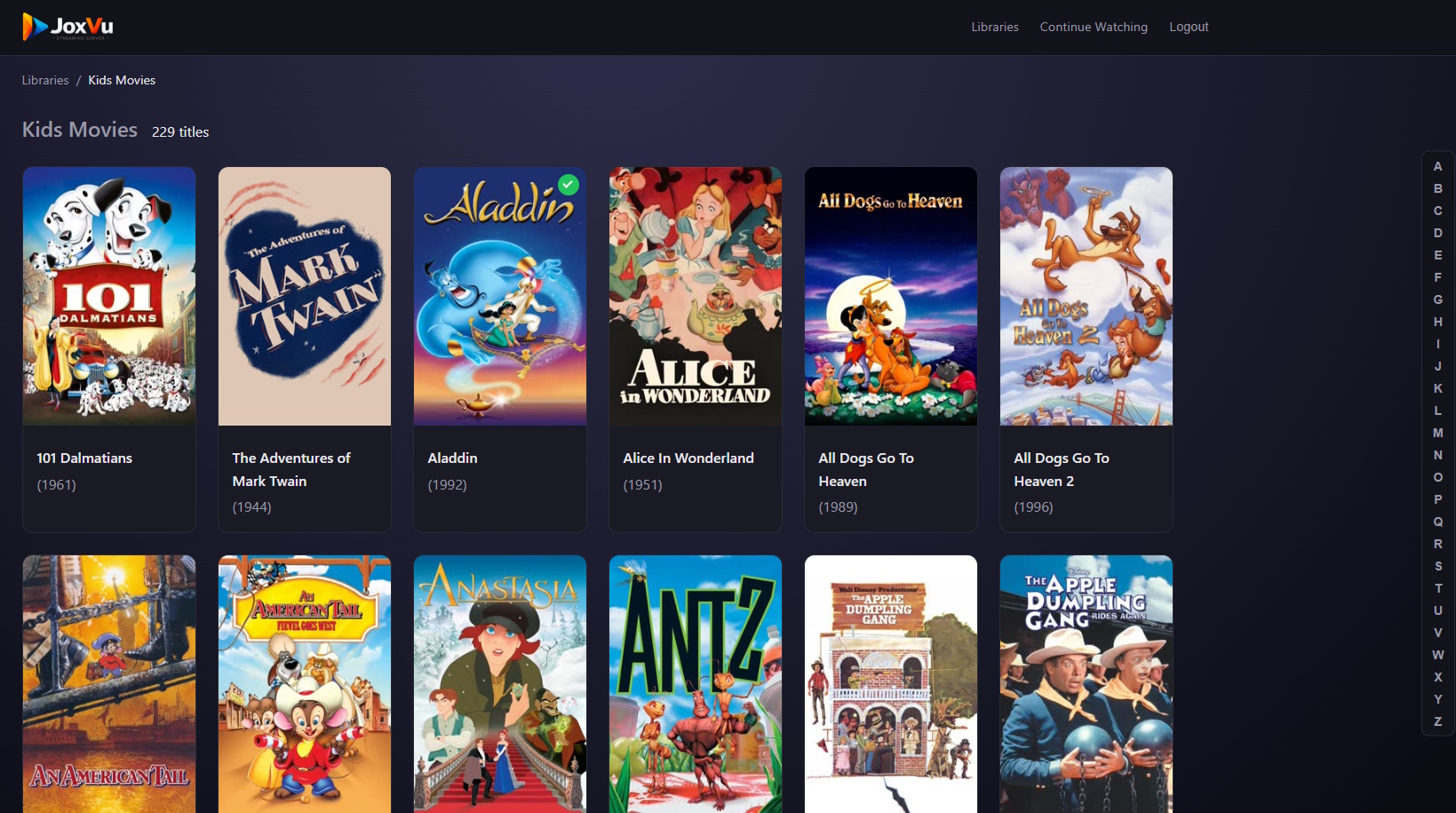This screenshot has width=1456, height=813.
Task: Open the All Dogs Go To Heaven 2 poster
Action: 1086,296
